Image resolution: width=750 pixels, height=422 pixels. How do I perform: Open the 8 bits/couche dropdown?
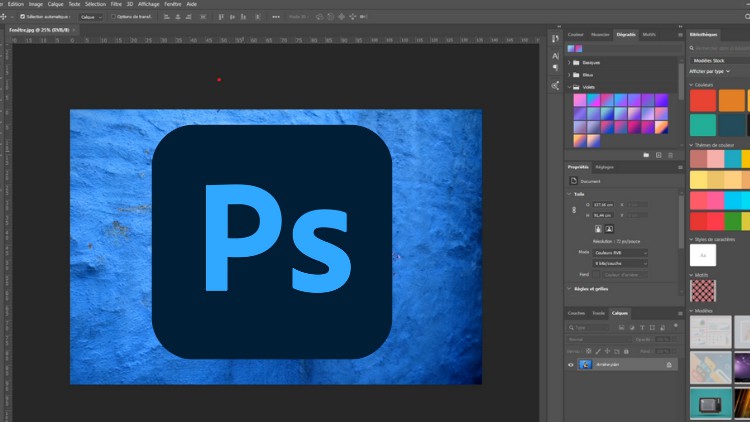[x=620, y=264]
